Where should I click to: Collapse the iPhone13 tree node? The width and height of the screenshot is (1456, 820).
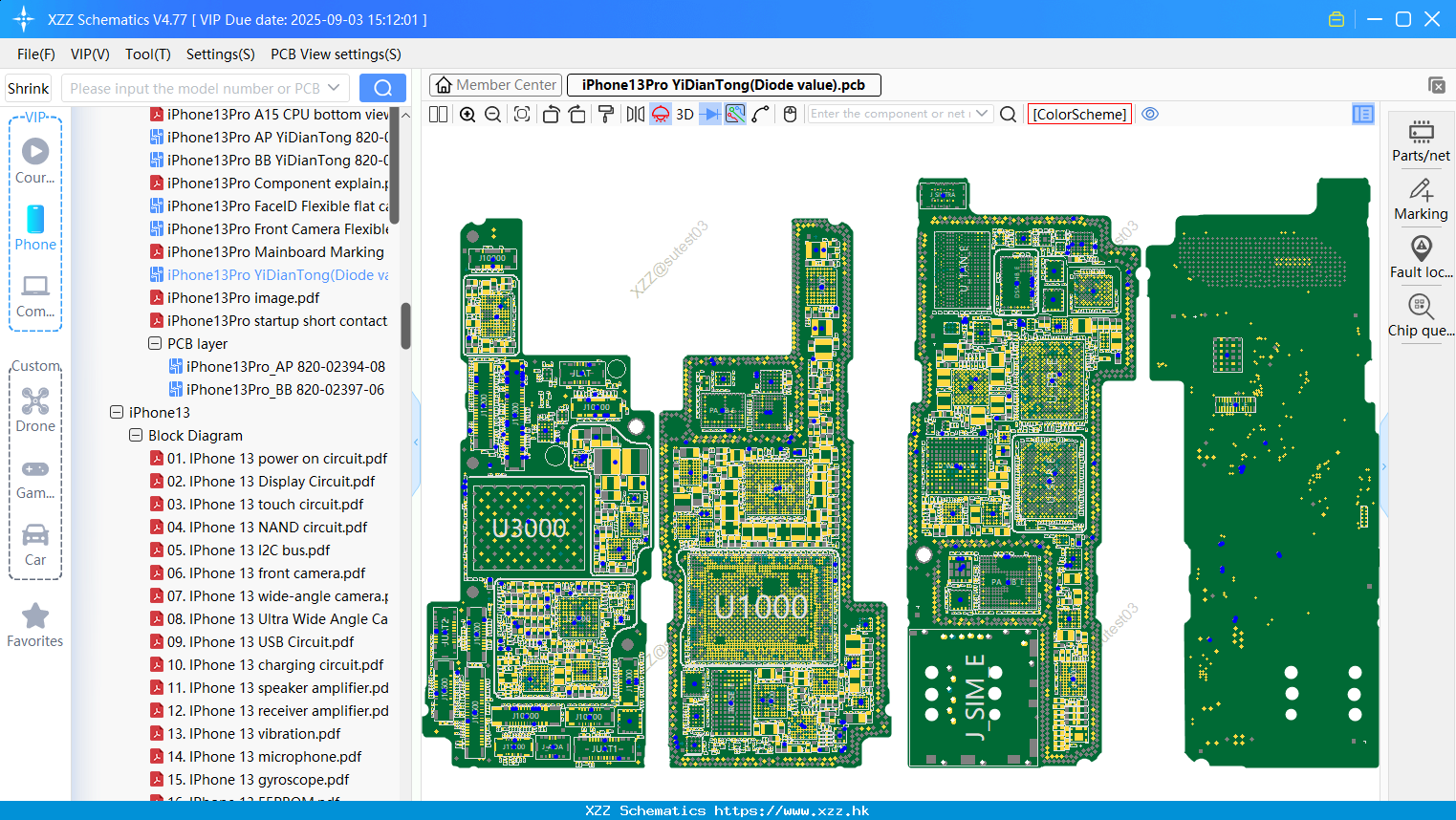[x=117, y=412]
